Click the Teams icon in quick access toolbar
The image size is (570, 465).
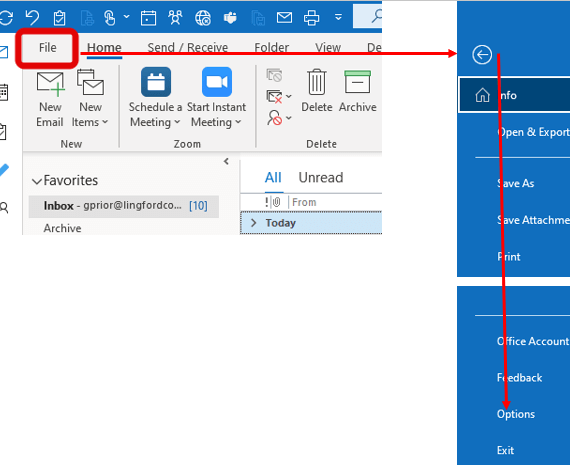pyautogui.click(x=230, y=17)
